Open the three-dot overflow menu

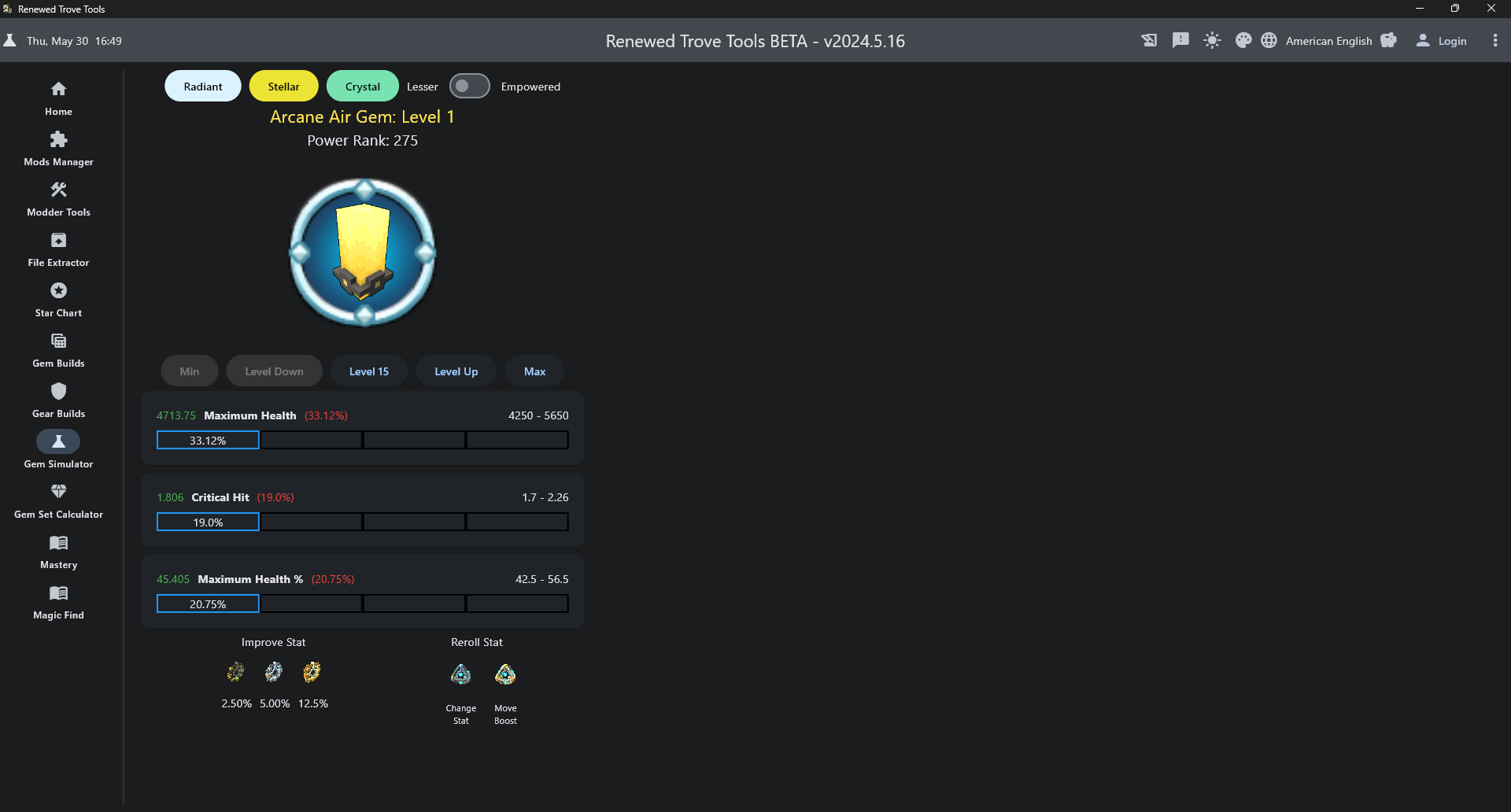point(1495,41)
